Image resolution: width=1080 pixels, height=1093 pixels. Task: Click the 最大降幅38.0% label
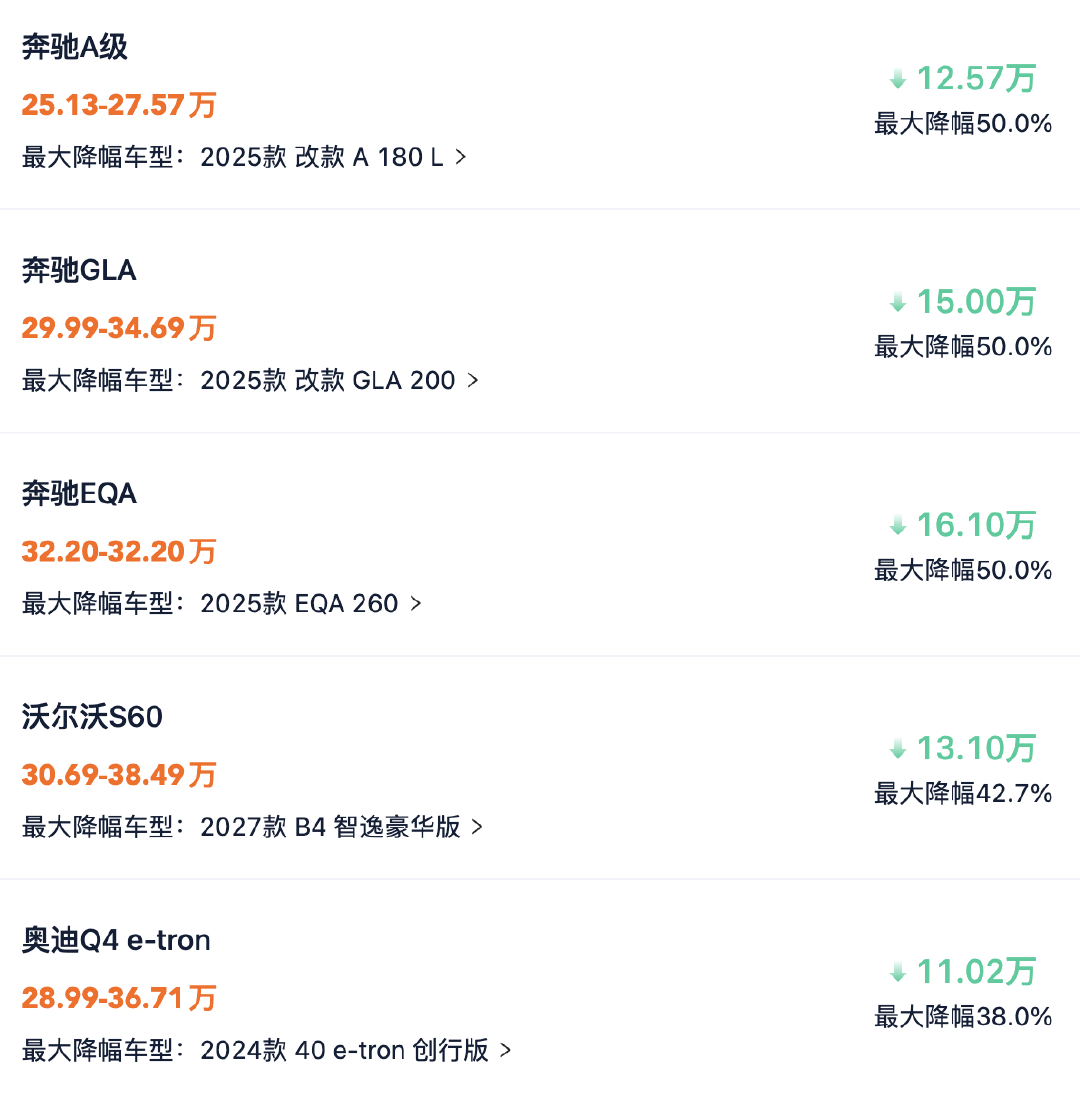point(963,1016)
